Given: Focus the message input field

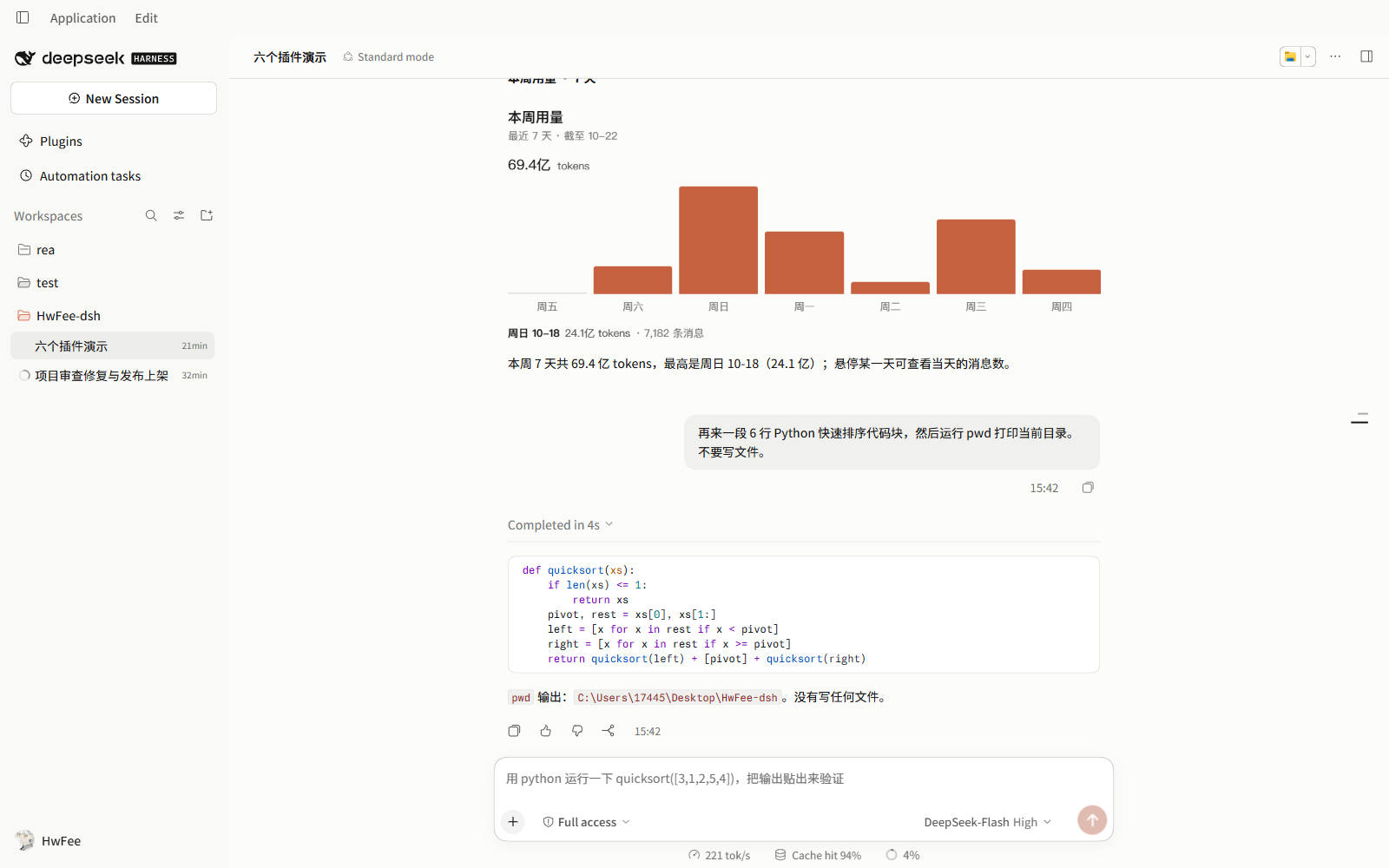Looking at the screenshot, I should (803, 779).
